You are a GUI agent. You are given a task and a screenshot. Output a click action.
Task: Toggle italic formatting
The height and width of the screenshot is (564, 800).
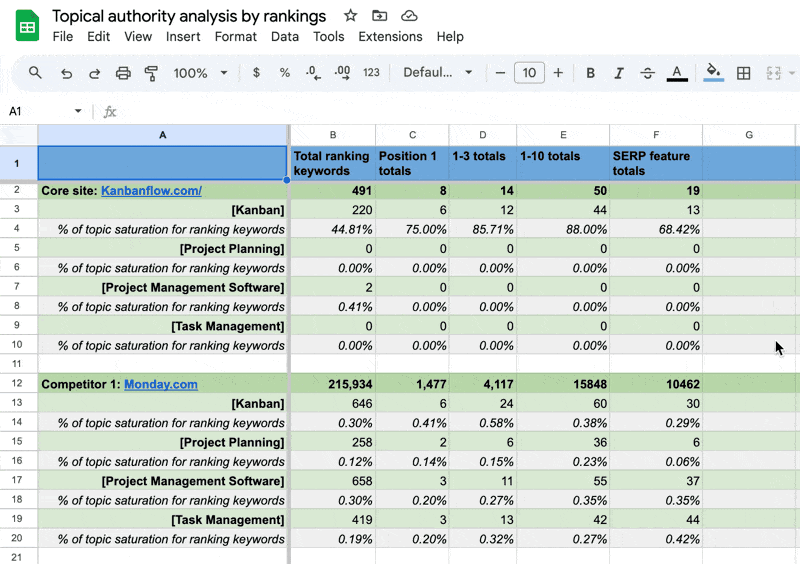[x=619, y=73]
